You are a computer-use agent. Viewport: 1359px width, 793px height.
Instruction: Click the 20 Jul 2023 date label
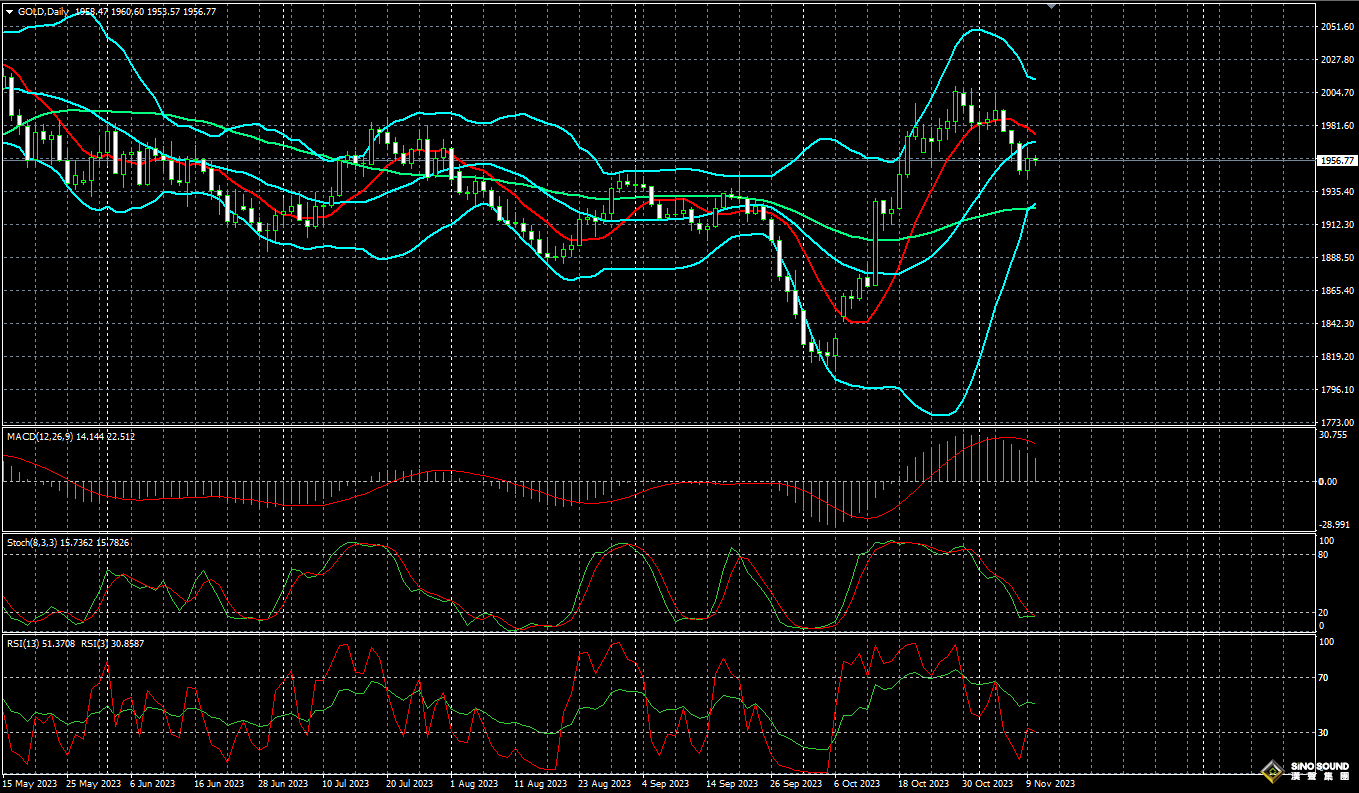410,784
